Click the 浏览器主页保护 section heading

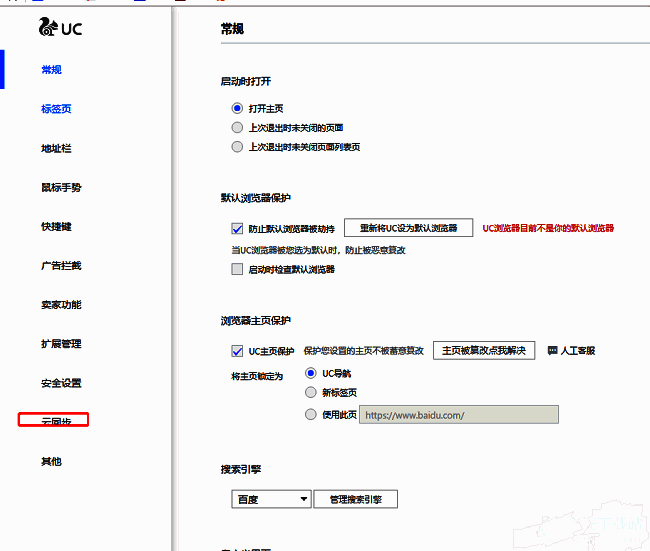pos(256,321)
